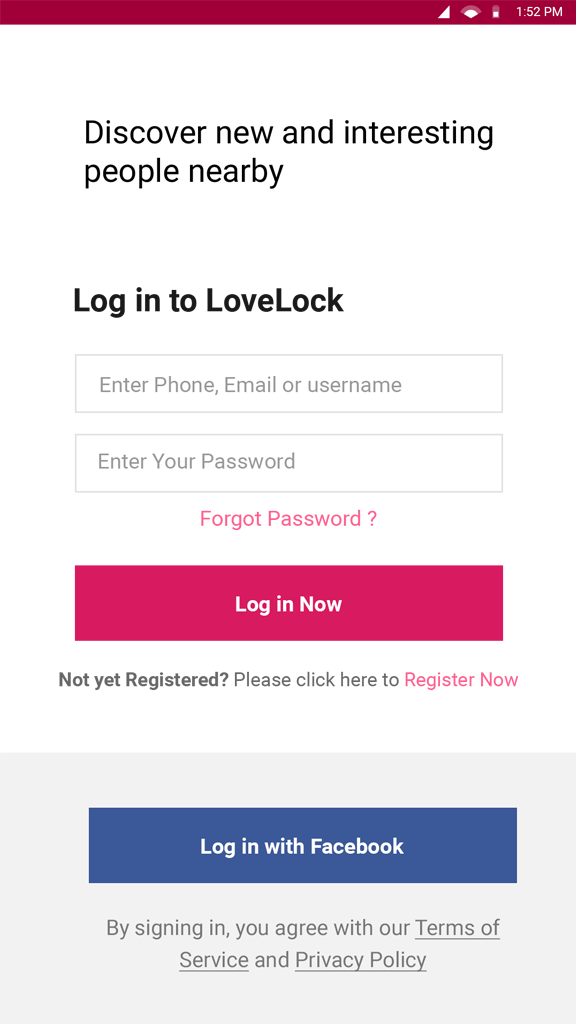Tap the word and between policy links
The width and height of the screenshot is (576, 1024).
(272, 960)
